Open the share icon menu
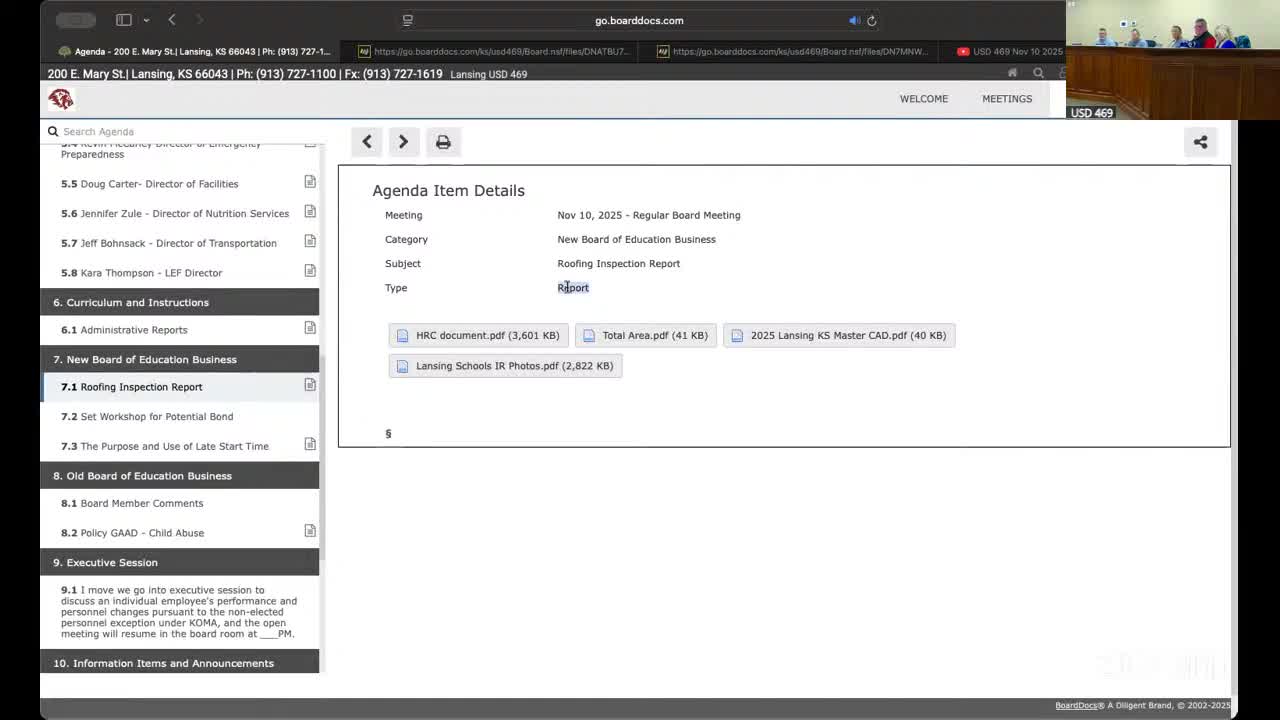Screen dimensions: 1280x720 pos(1200,142)
